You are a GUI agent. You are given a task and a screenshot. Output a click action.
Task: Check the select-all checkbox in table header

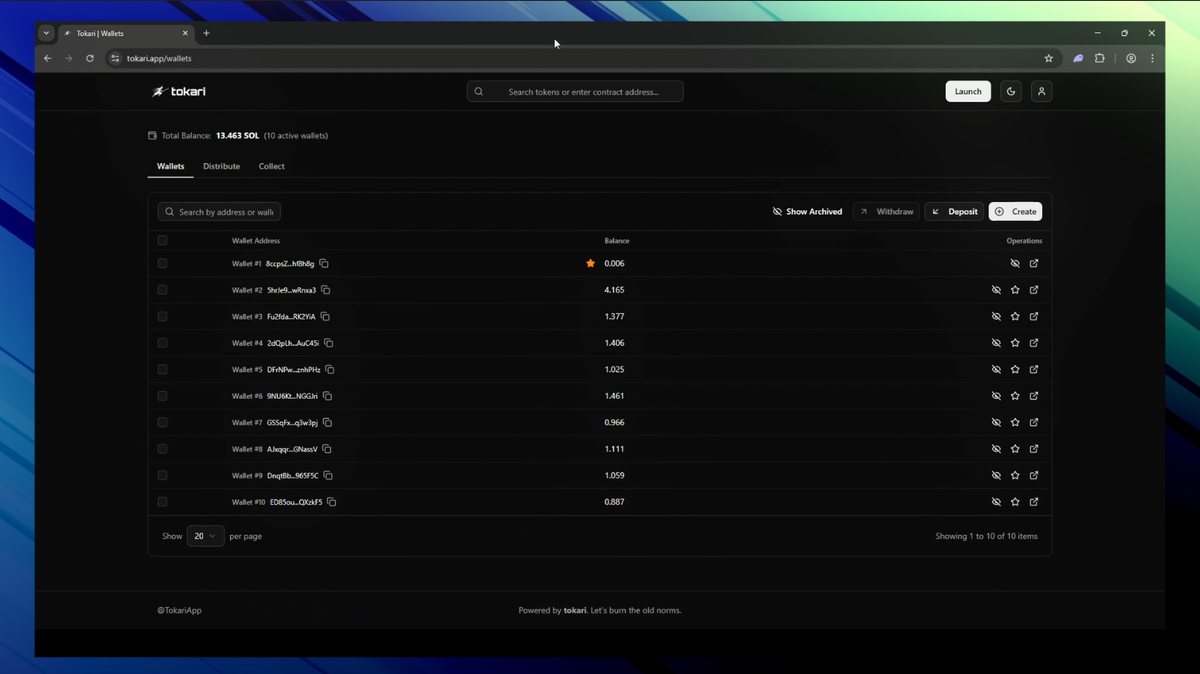[x=162, y=240]
